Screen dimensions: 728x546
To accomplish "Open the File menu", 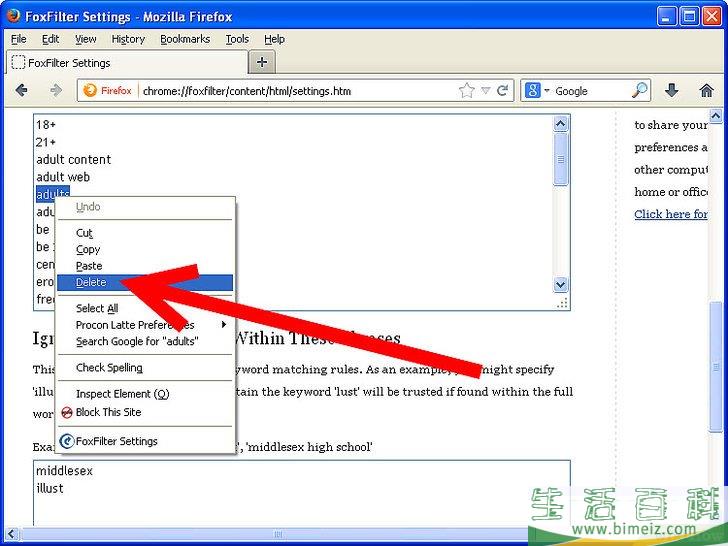I will (19, 39).
